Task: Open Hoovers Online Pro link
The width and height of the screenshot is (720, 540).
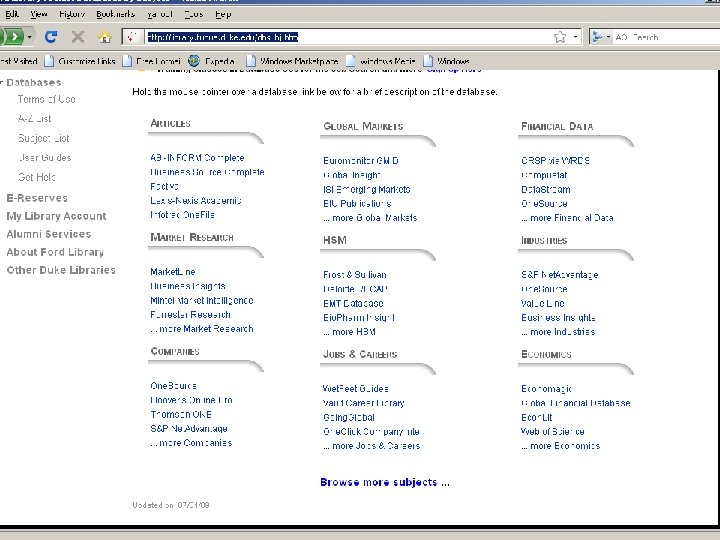Action: point(191,400)
